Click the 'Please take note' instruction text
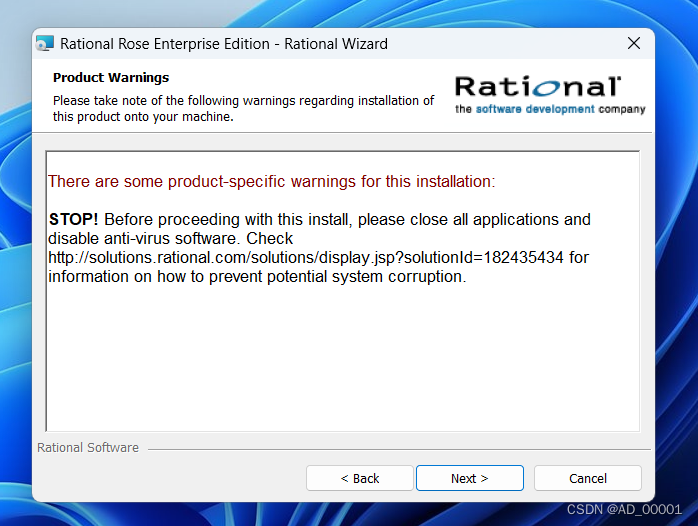This screenshot has height=526, width=698. coord(243,109)
